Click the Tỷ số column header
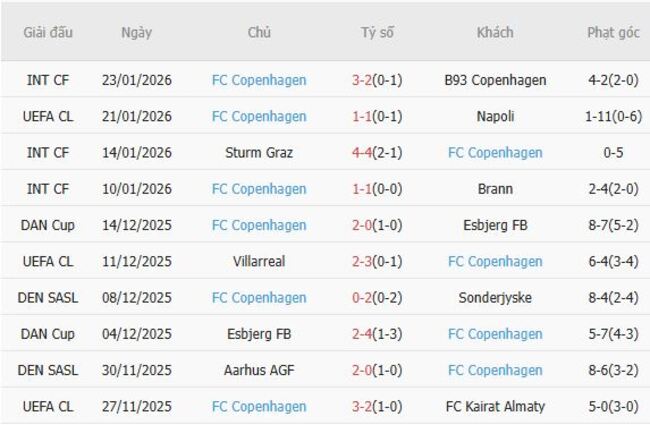The width and height of the screenshot is (650, 425). [377, 32]
